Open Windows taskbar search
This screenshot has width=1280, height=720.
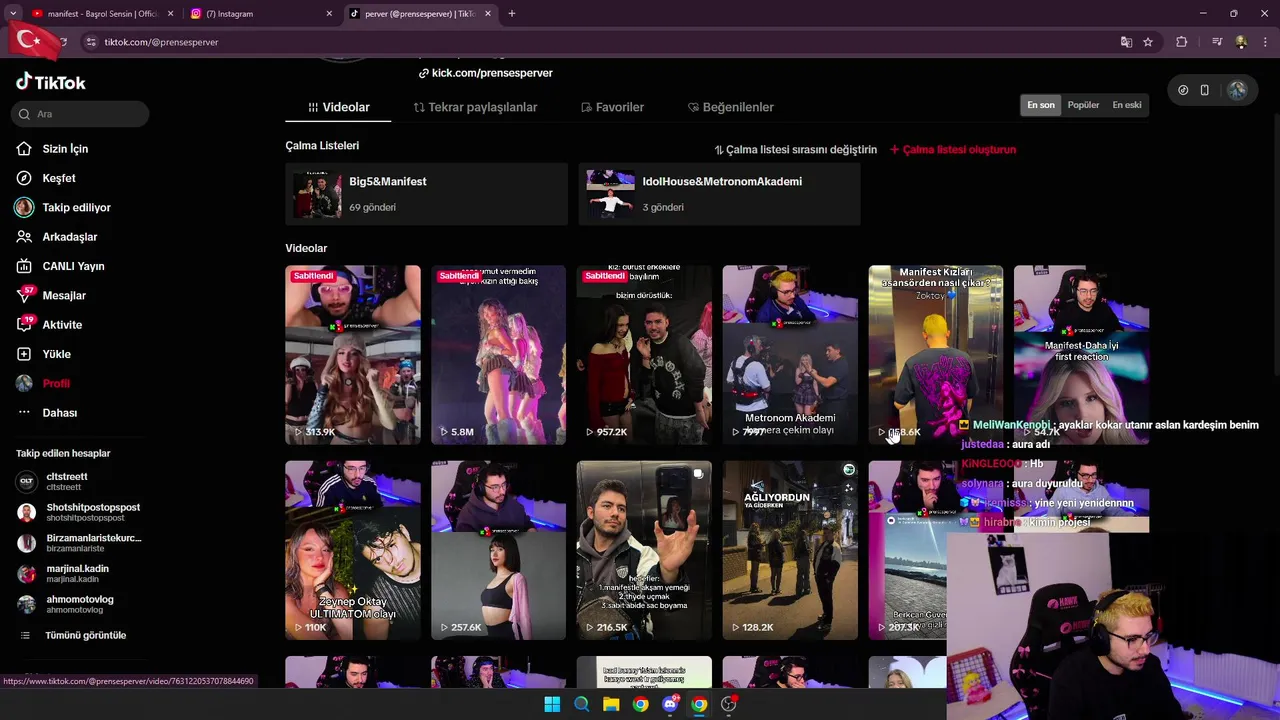(581, 704)
